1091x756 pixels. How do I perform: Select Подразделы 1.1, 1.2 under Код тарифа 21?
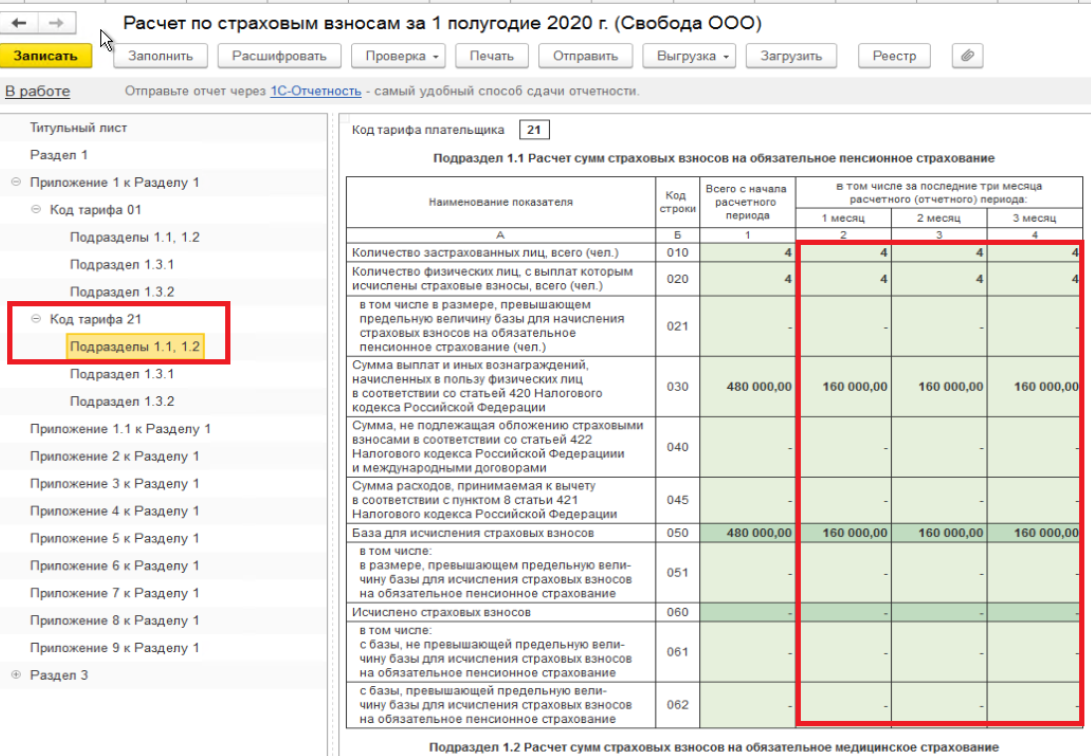click(x=135, y=346)
